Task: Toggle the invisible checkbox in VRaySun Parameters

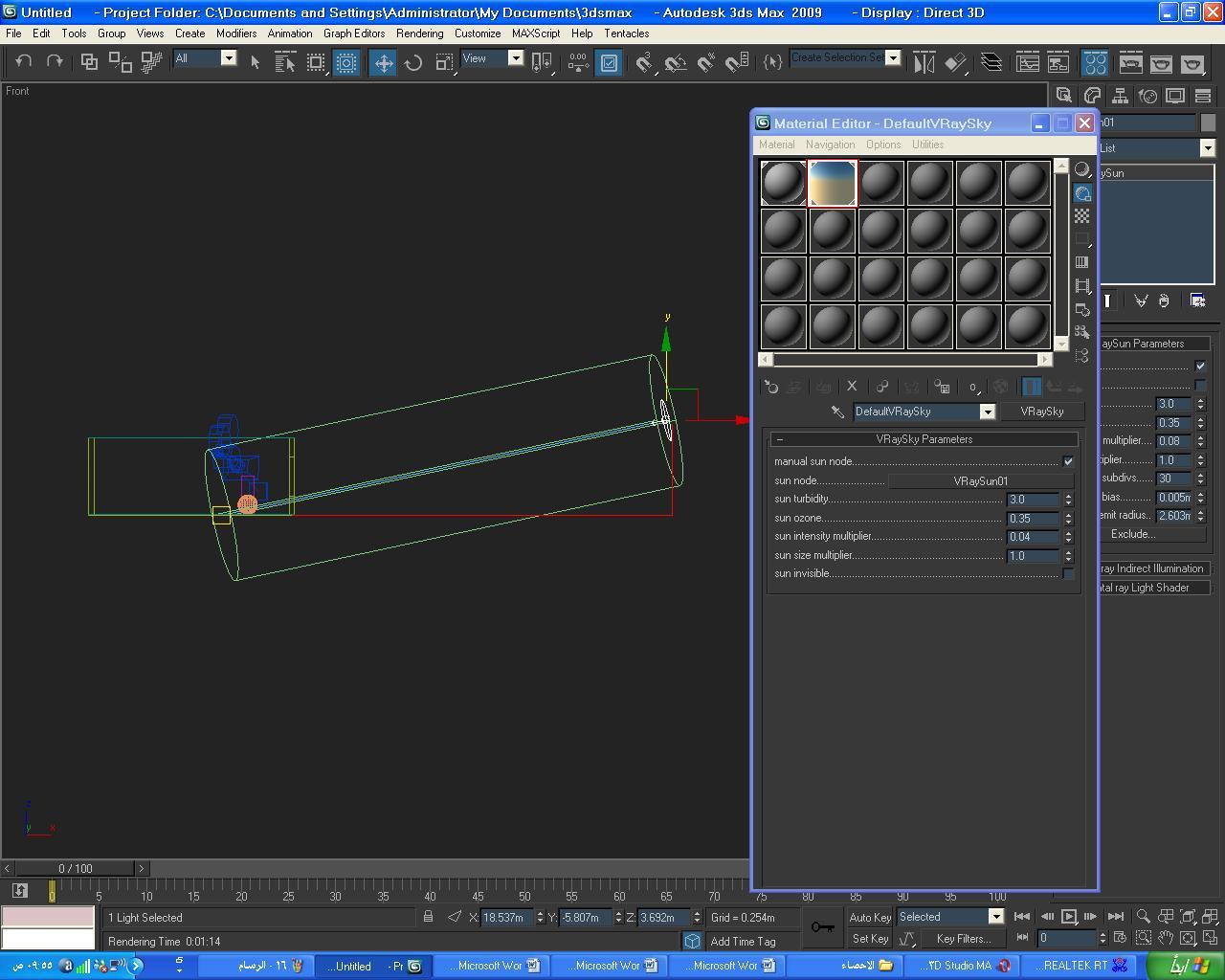Action: click(1200, 385)
